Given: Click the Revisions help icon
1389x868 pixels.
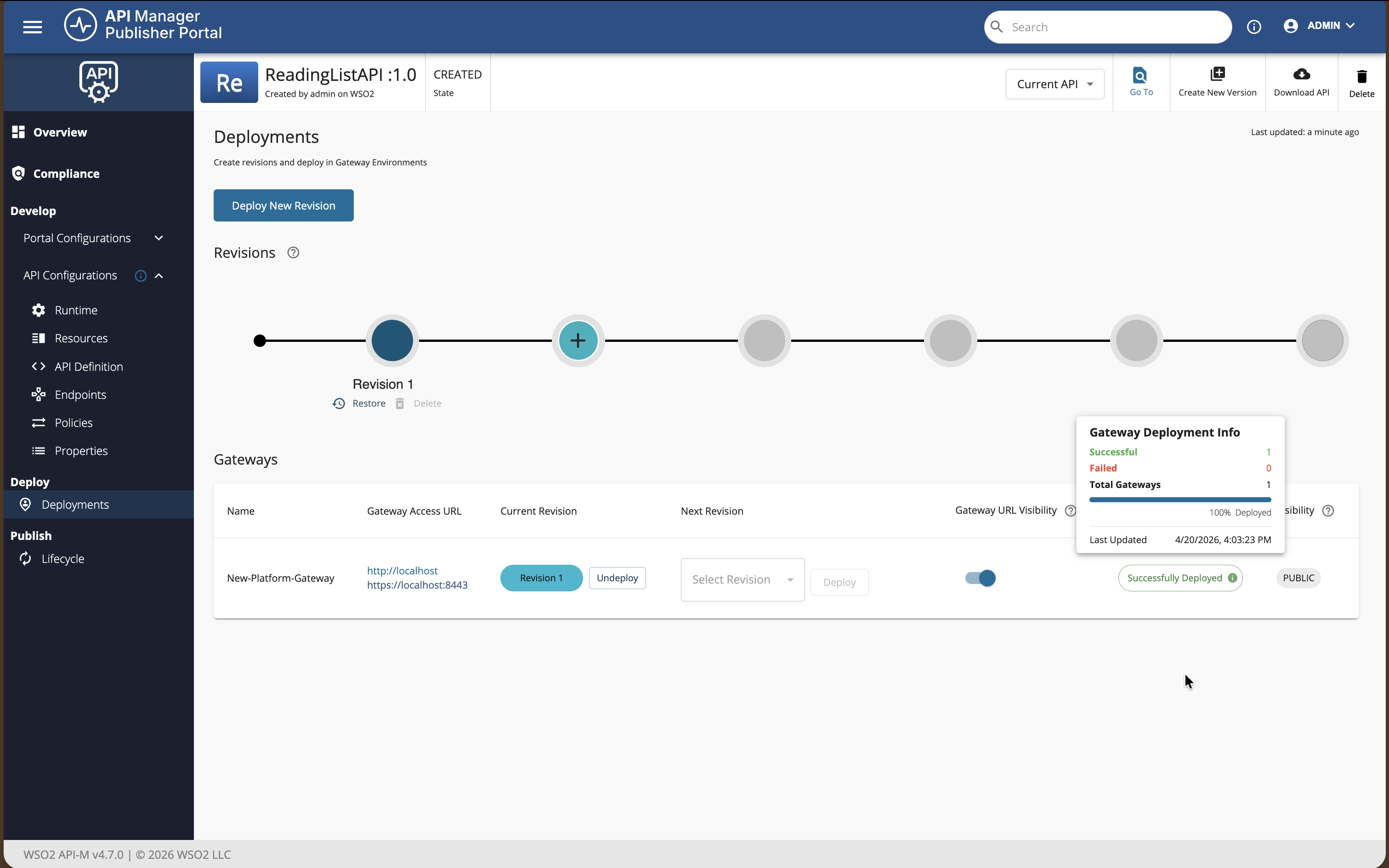Looking at the screenshot, I should coord(293,253).
